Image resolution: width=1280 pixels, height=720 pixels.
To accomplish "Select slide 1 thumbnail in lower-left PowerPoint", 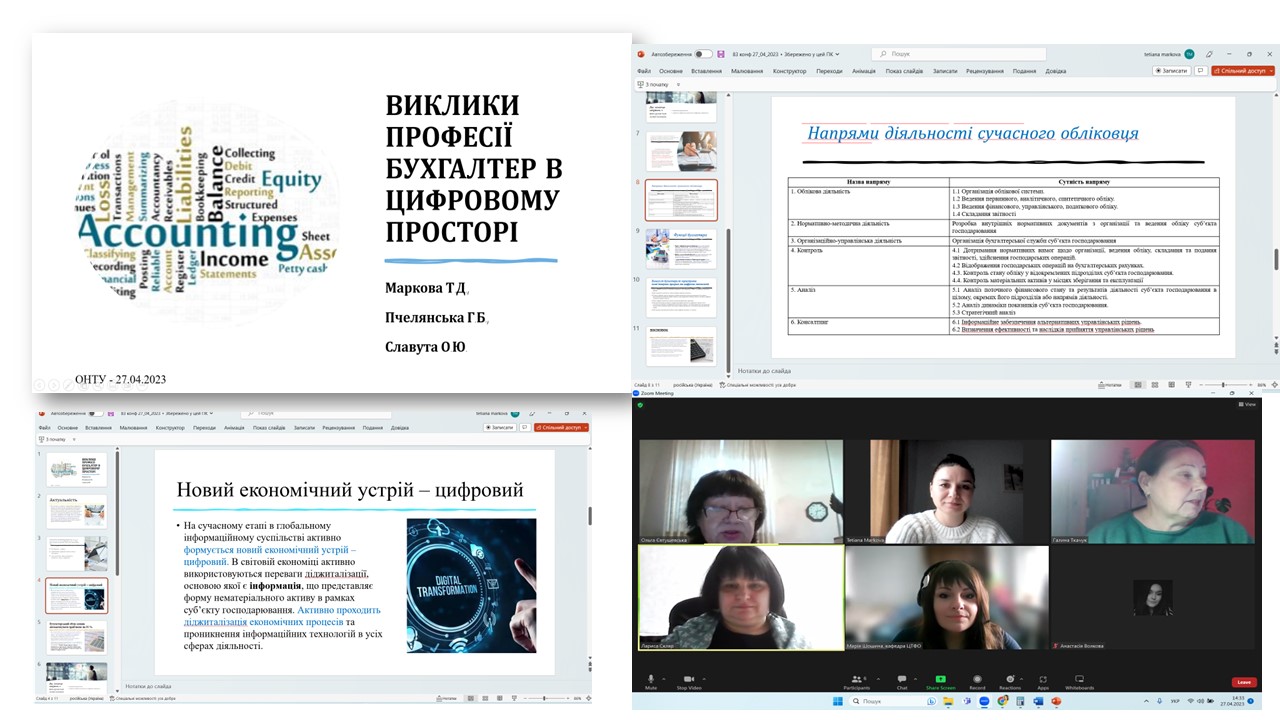I will coord(77,469).
